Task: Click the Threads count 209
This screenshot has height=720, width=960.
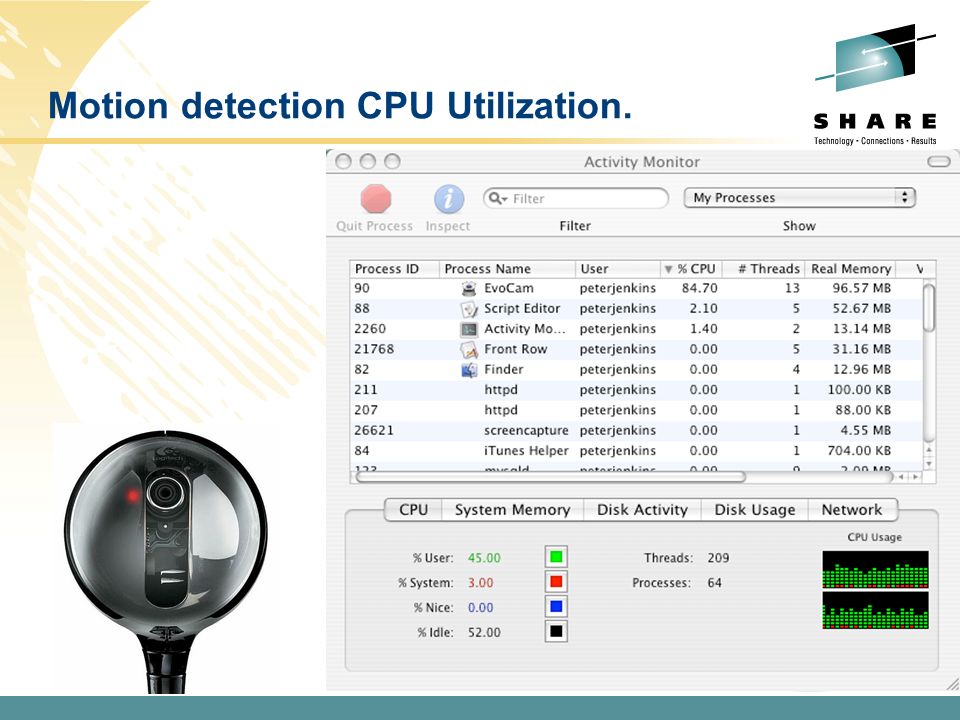Action: (x=718, y=558)
